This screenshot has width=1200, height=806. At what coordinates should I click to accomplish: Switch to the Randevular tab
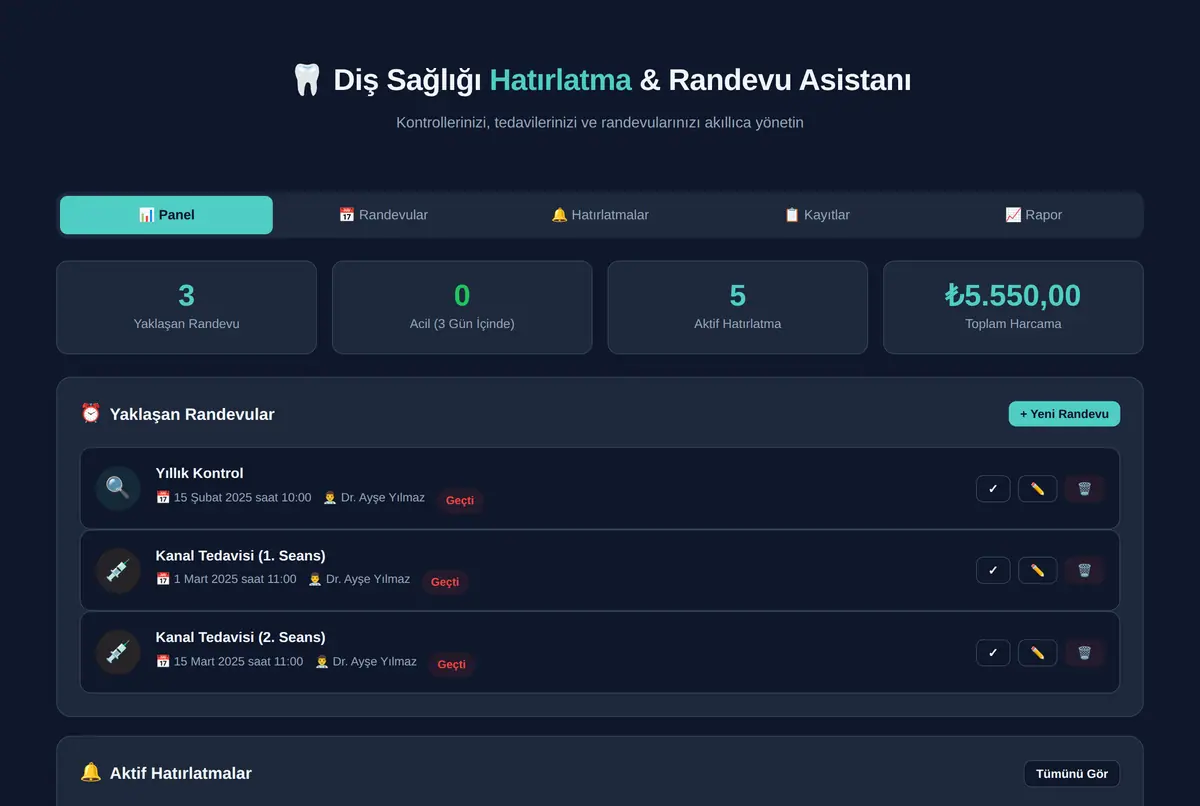[383, 215]
